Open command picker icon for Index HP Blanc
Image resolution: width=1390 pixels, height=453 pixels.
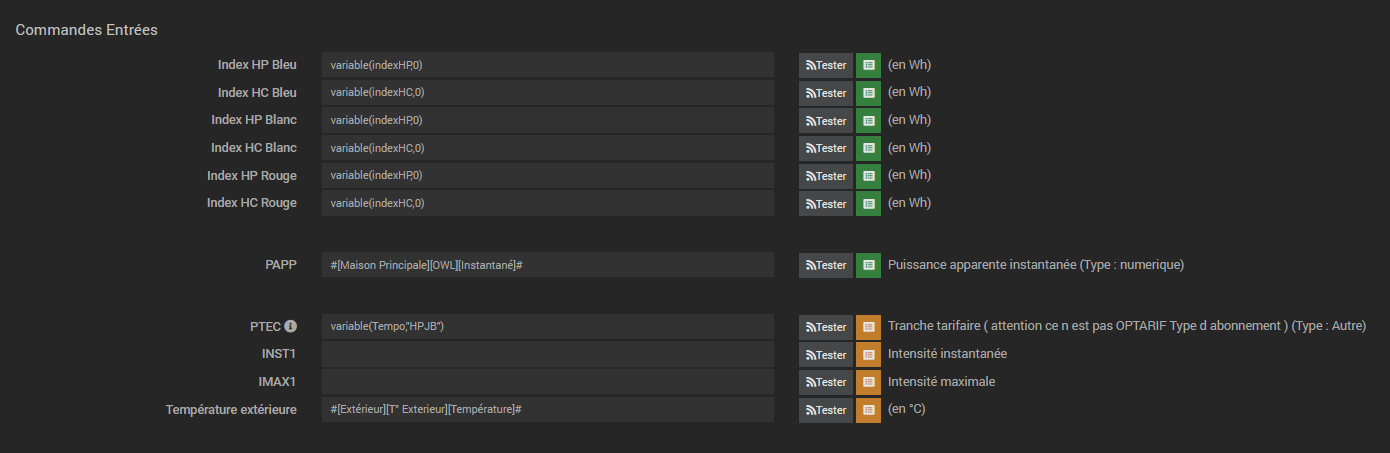[x=868, y=121]
